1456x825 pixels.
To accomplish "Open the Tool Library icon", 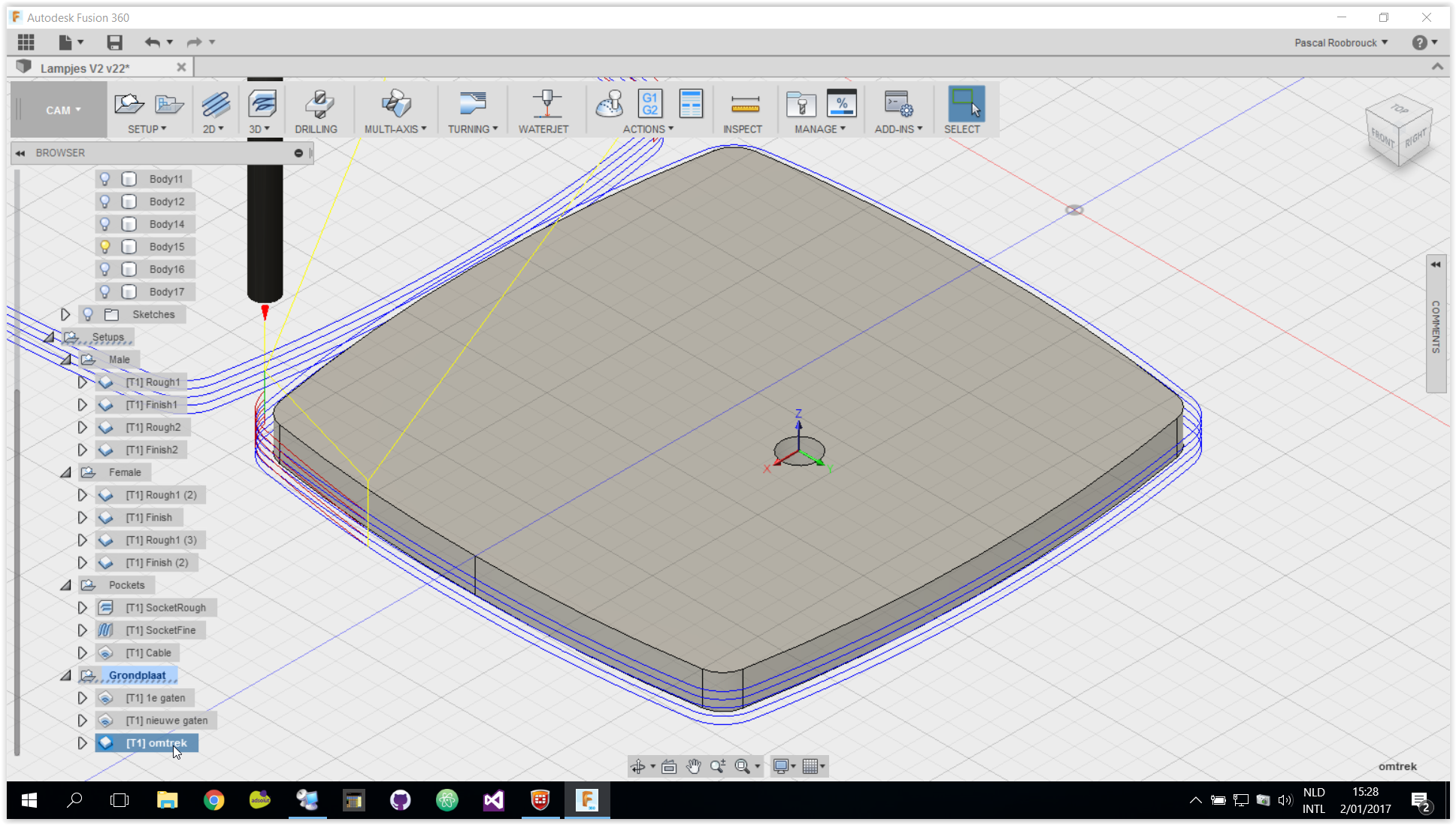I will tap(801, 104).
